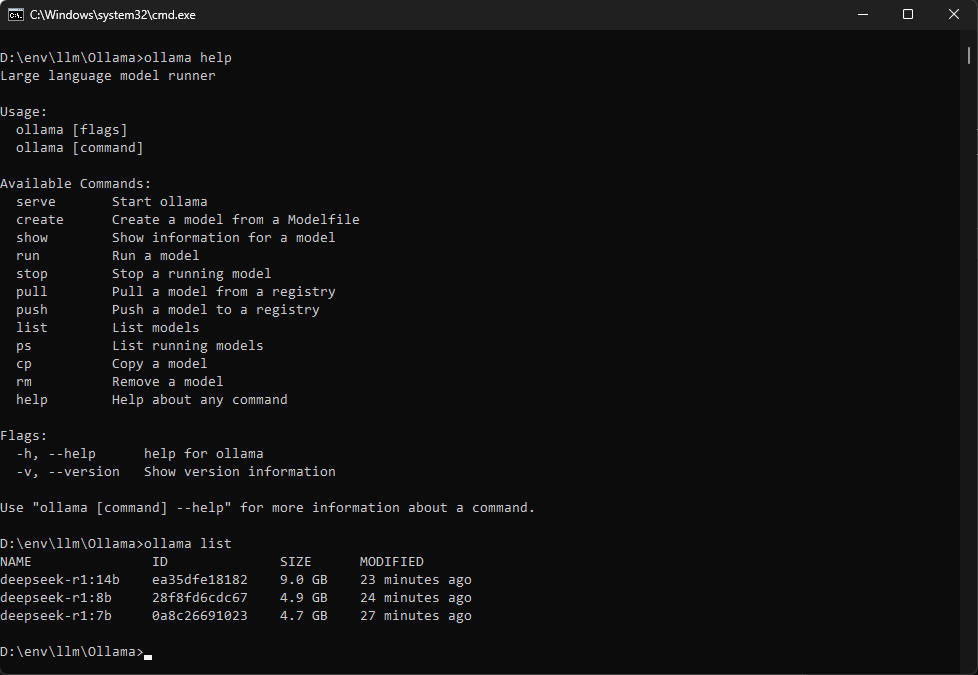Screen dimensions: 978x675
Task: Click the deepseek-r1:14b model name
Action: coord(60,580)
